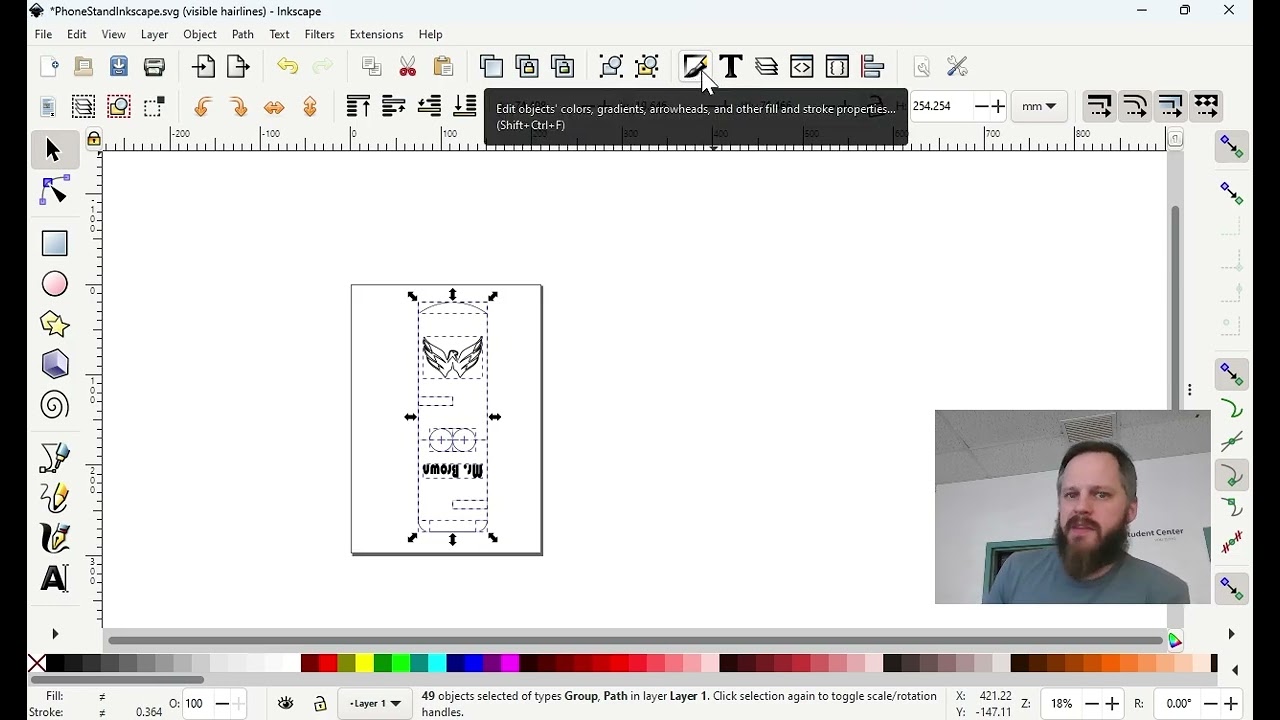The image size is (1280, 720).
Task: Save the document
Action: [119, 67]
